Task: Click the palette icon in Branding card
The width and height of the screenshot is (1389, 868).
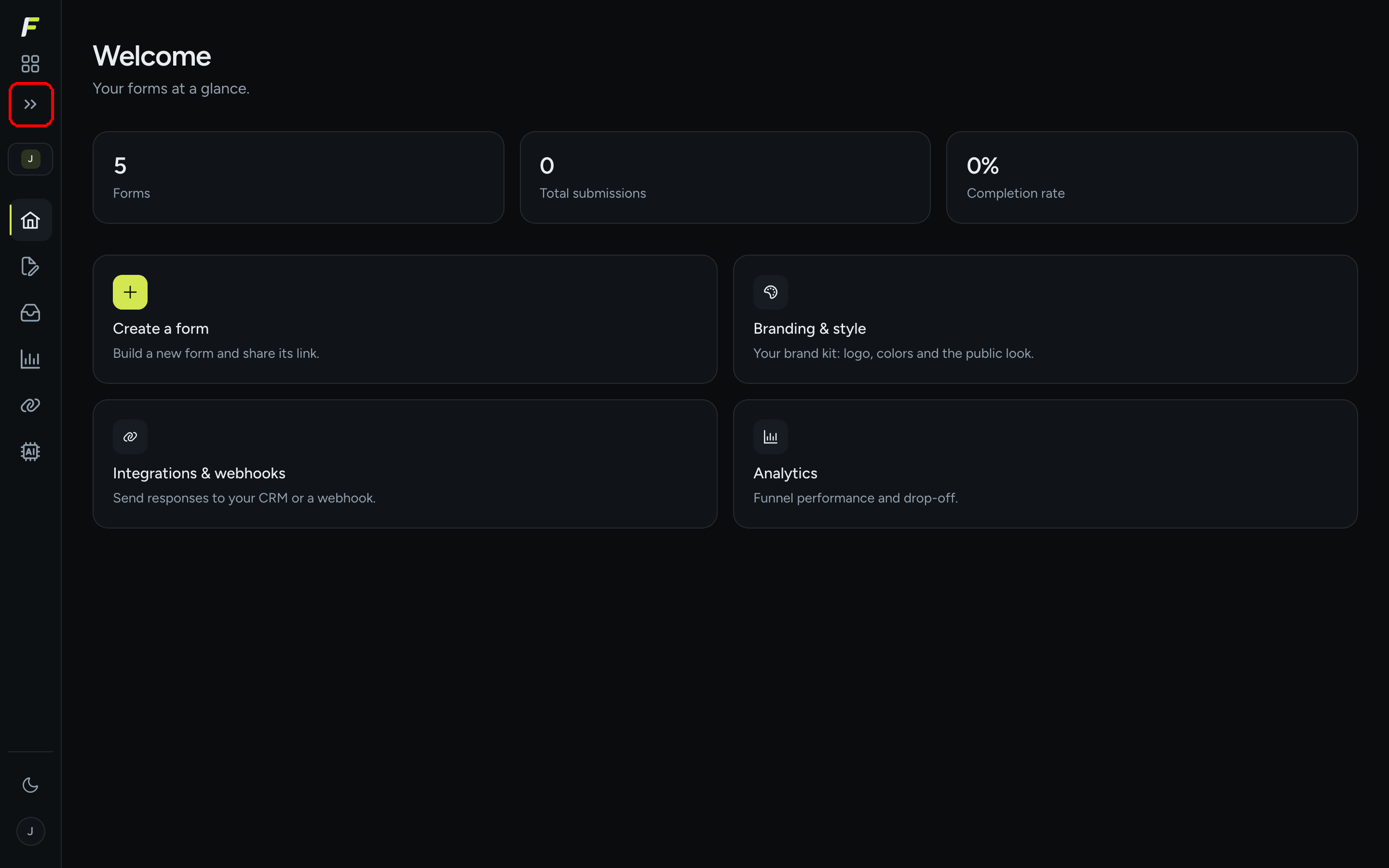Action: click(x=770, y=292)
